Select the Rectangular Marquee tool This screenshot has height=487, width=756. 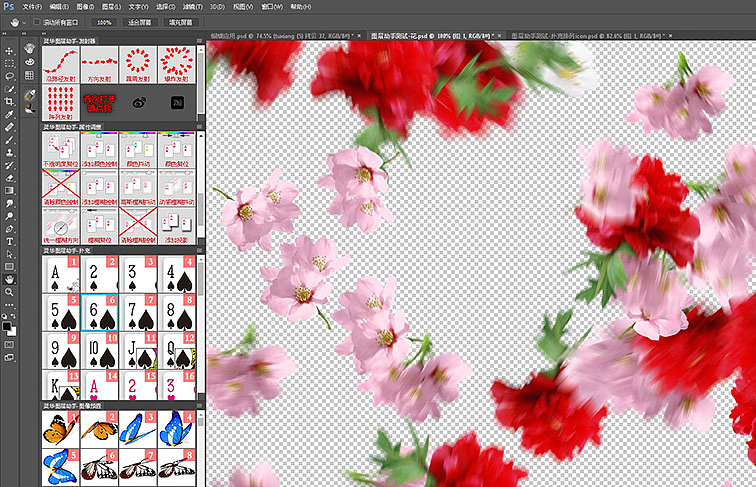click(9, 64)
